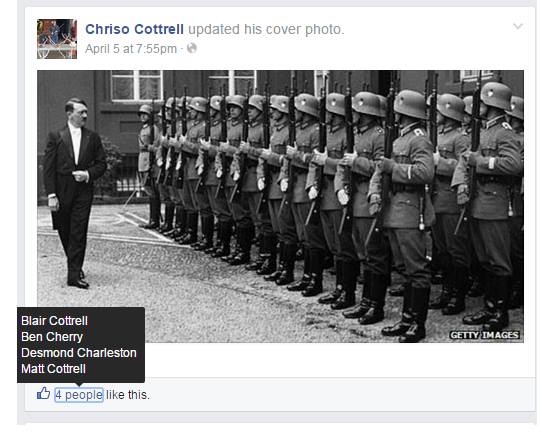Click the 'like this.' text
Image resolution: width=542 pixels, height=434 pixels.
[128, 395]
